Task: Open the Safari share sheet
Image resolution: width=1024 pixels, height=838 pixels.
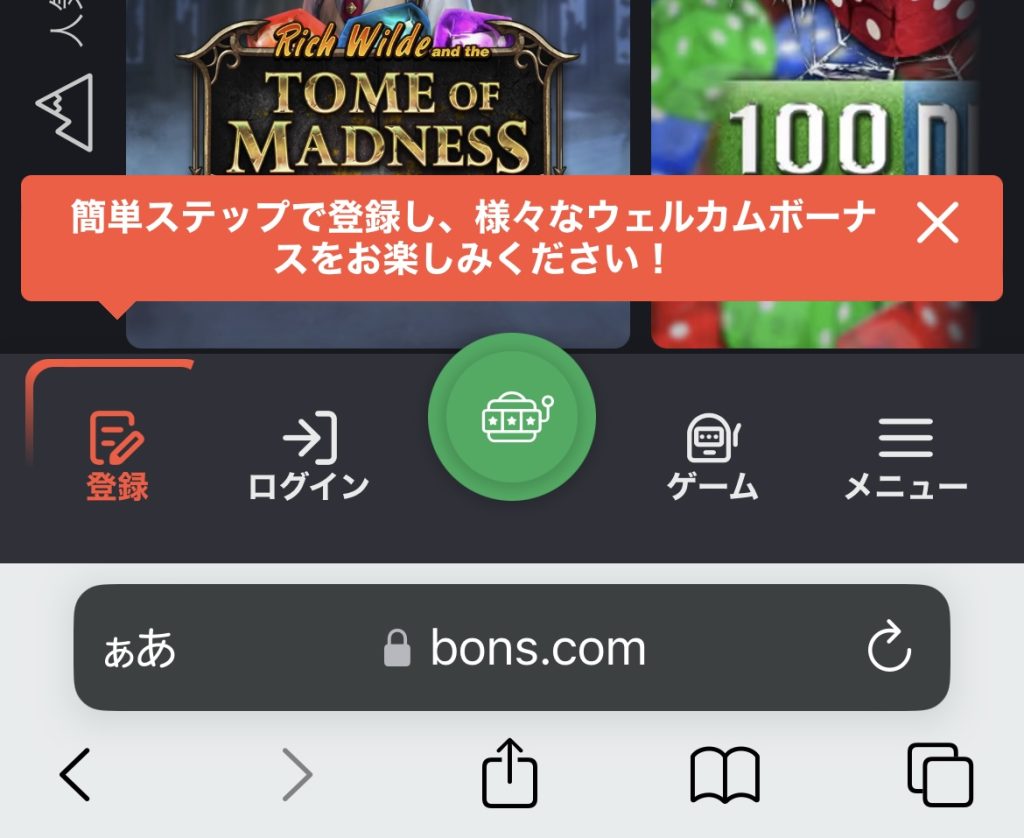Action: (509, 773)
